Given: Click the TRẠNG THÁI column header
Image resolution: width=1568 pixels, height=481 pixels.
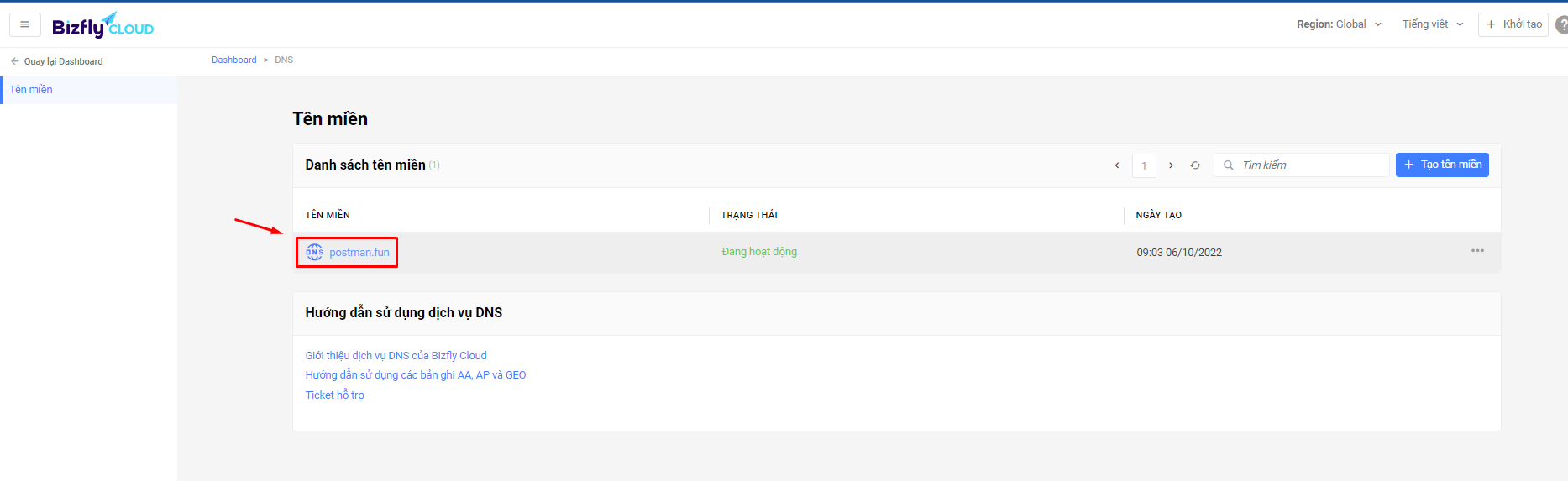Looking at the screenshot, I should 749,215.
